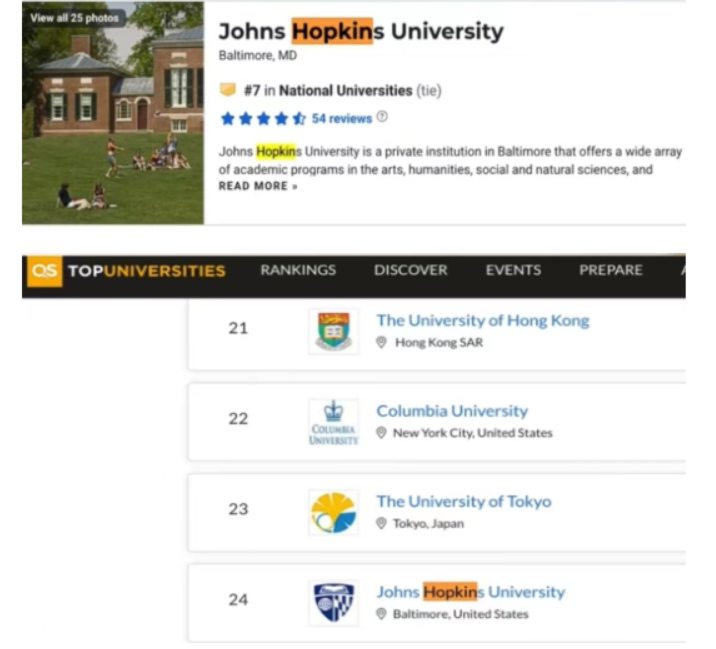
Task: Click the ranking badge icon beside #7
Action: click(228, 90)
